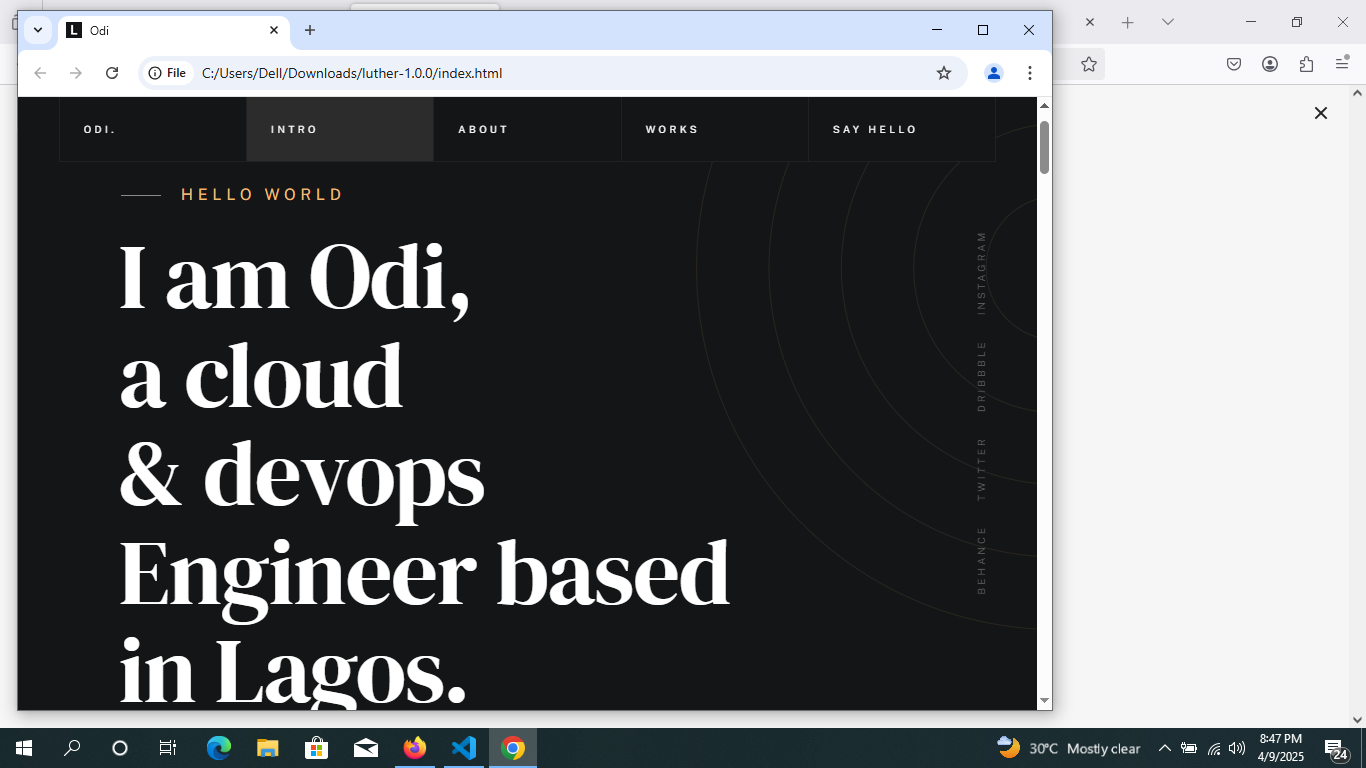Show hidden system tray icons
1366x768 pixels.
coord(1164,748)
